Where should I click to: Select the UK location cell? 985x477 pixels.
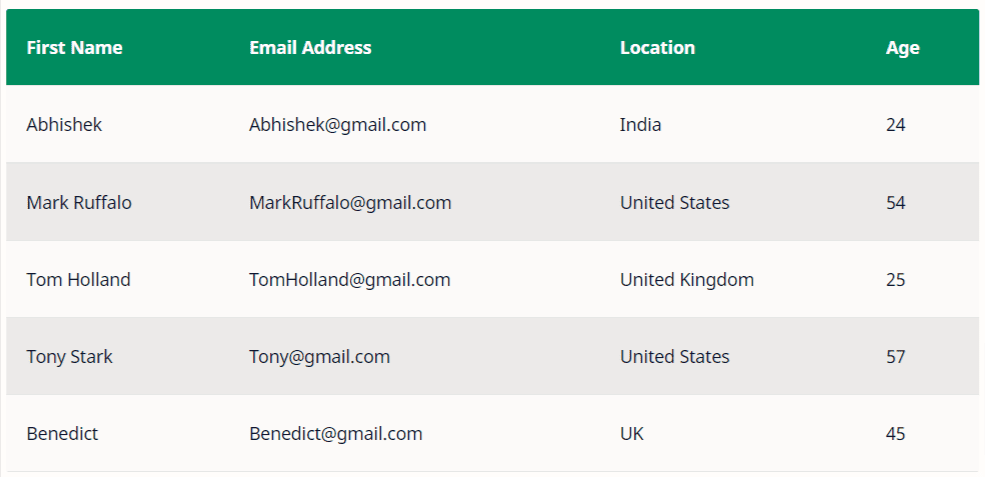(x=632, y=434)
